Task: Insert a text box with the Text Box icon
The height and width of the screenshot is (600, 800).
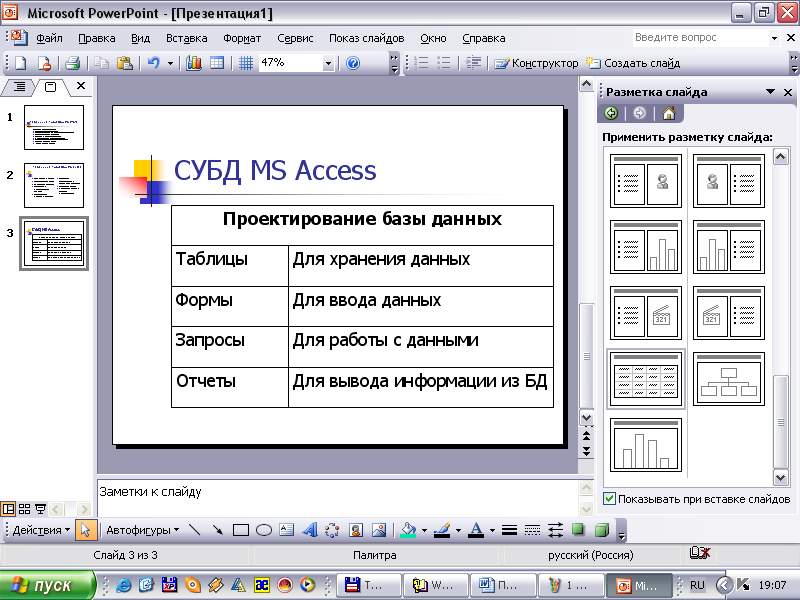Action: pos(287,530)
